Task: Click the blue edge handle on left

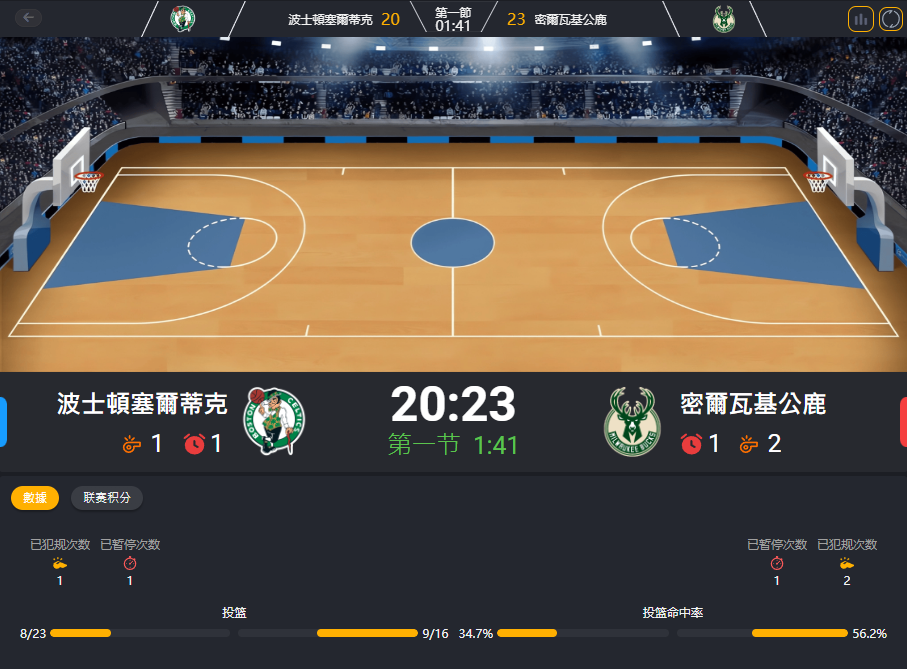Action: click(x=3, y=422)
